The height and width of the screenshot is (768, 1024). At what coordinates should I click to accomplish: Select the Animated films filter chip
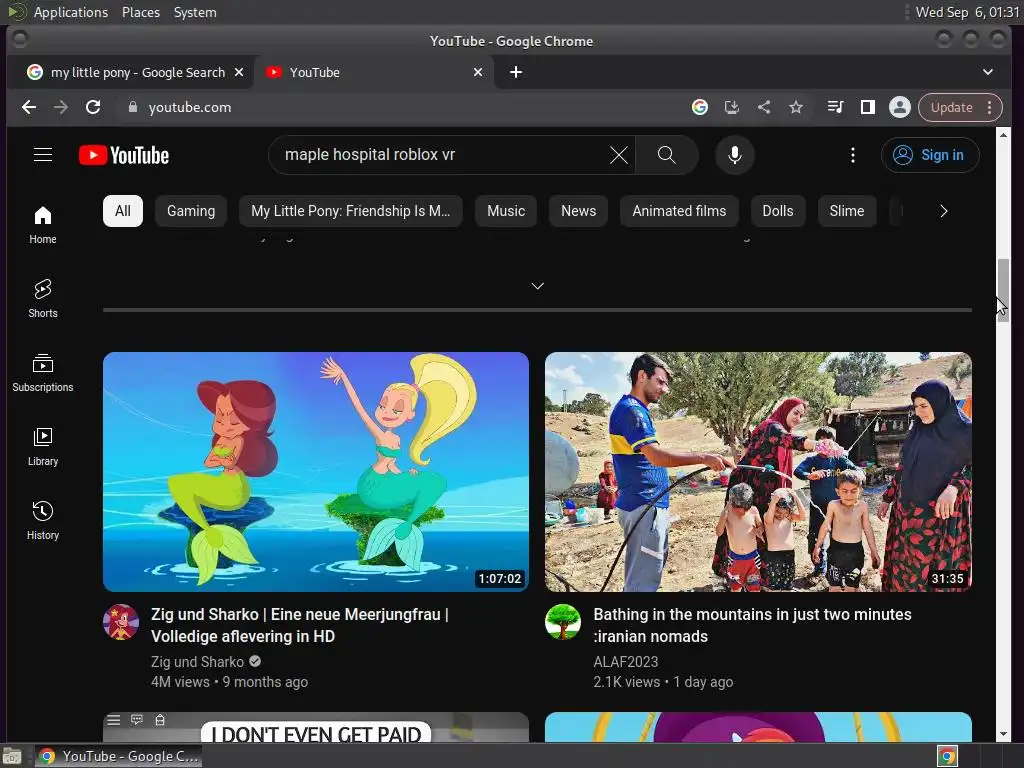pos(679,211)
